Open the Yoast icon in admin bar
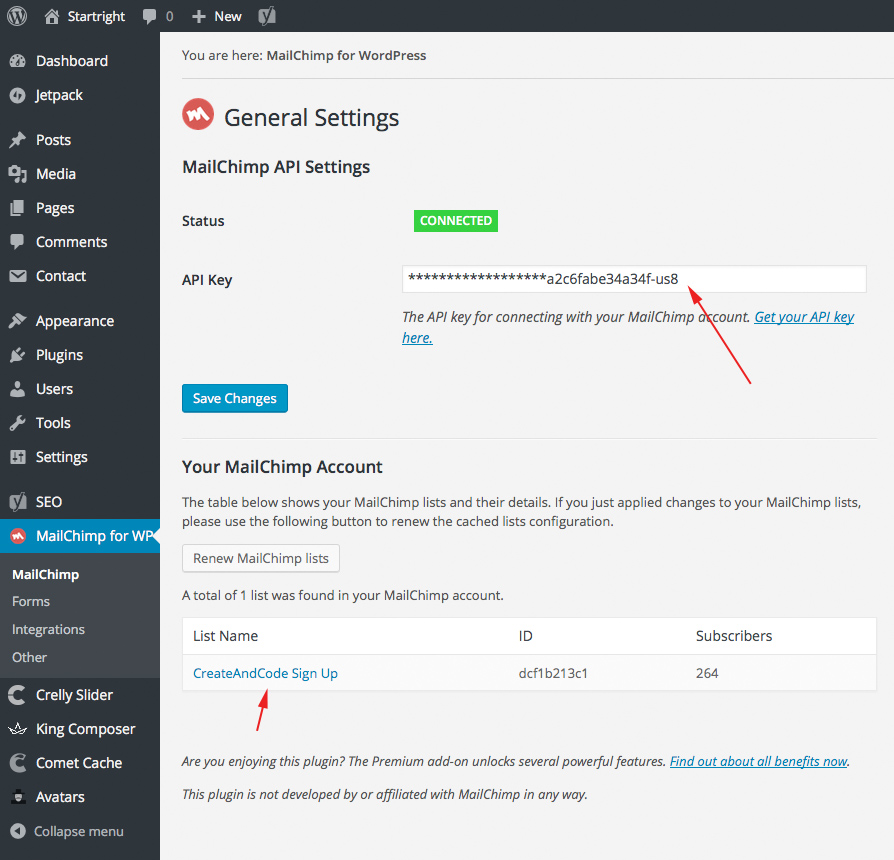This screenshot has height=860, width=894. pos(267,16)
